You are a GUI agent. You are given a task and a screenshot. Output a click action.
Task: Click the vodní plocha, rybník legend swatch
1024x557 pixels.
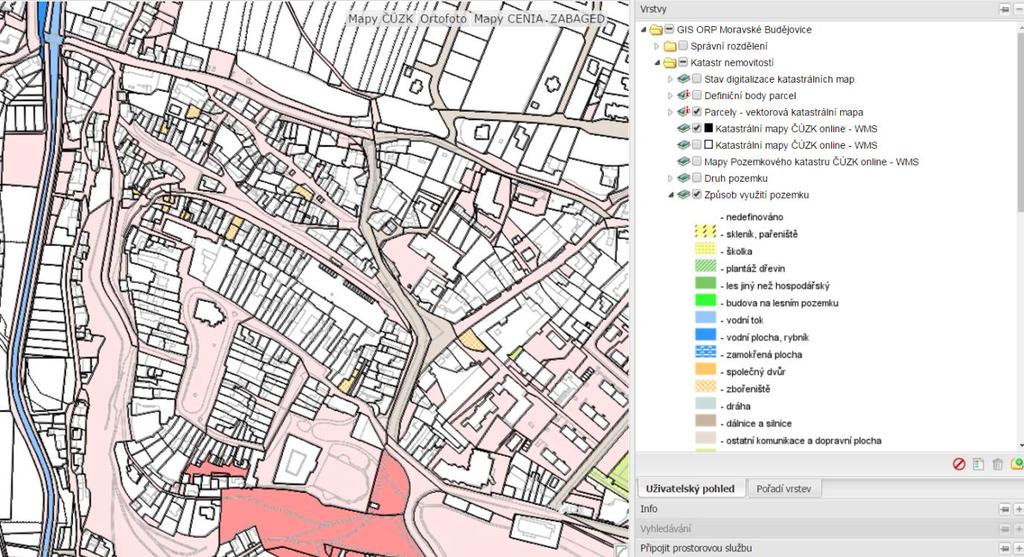click(705, 335)
